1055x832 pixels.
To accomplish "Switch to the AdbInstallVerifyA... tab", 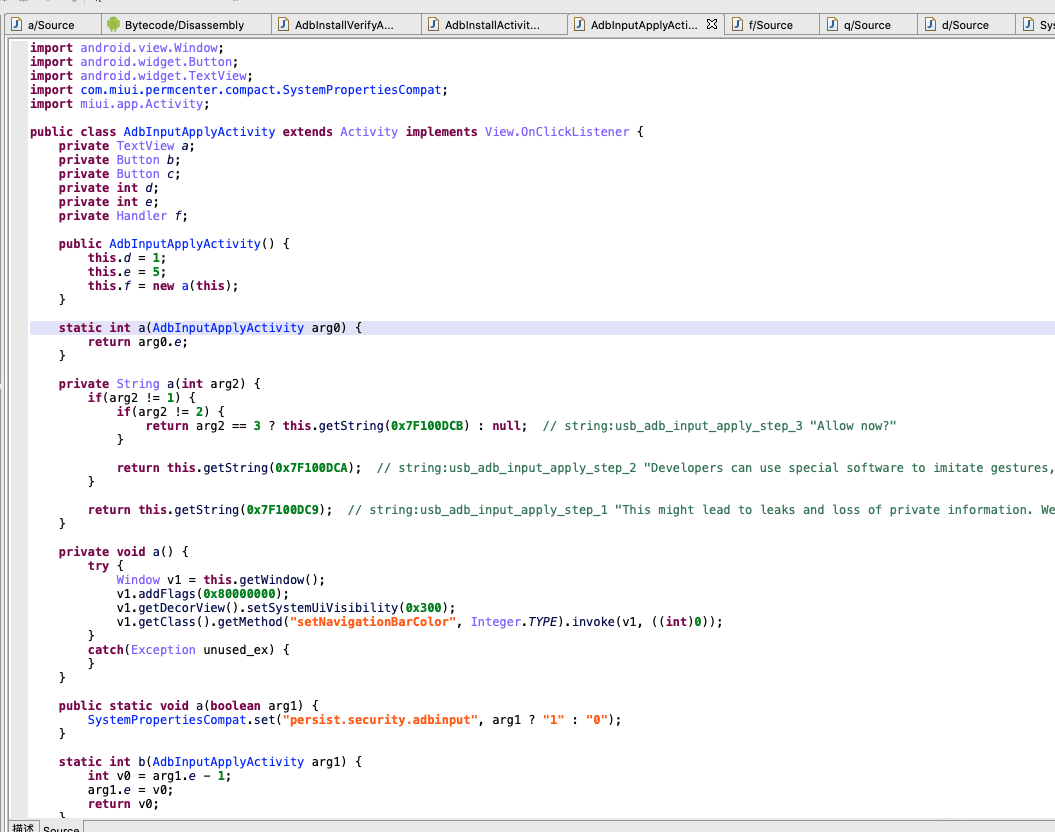I will [344, 25].
